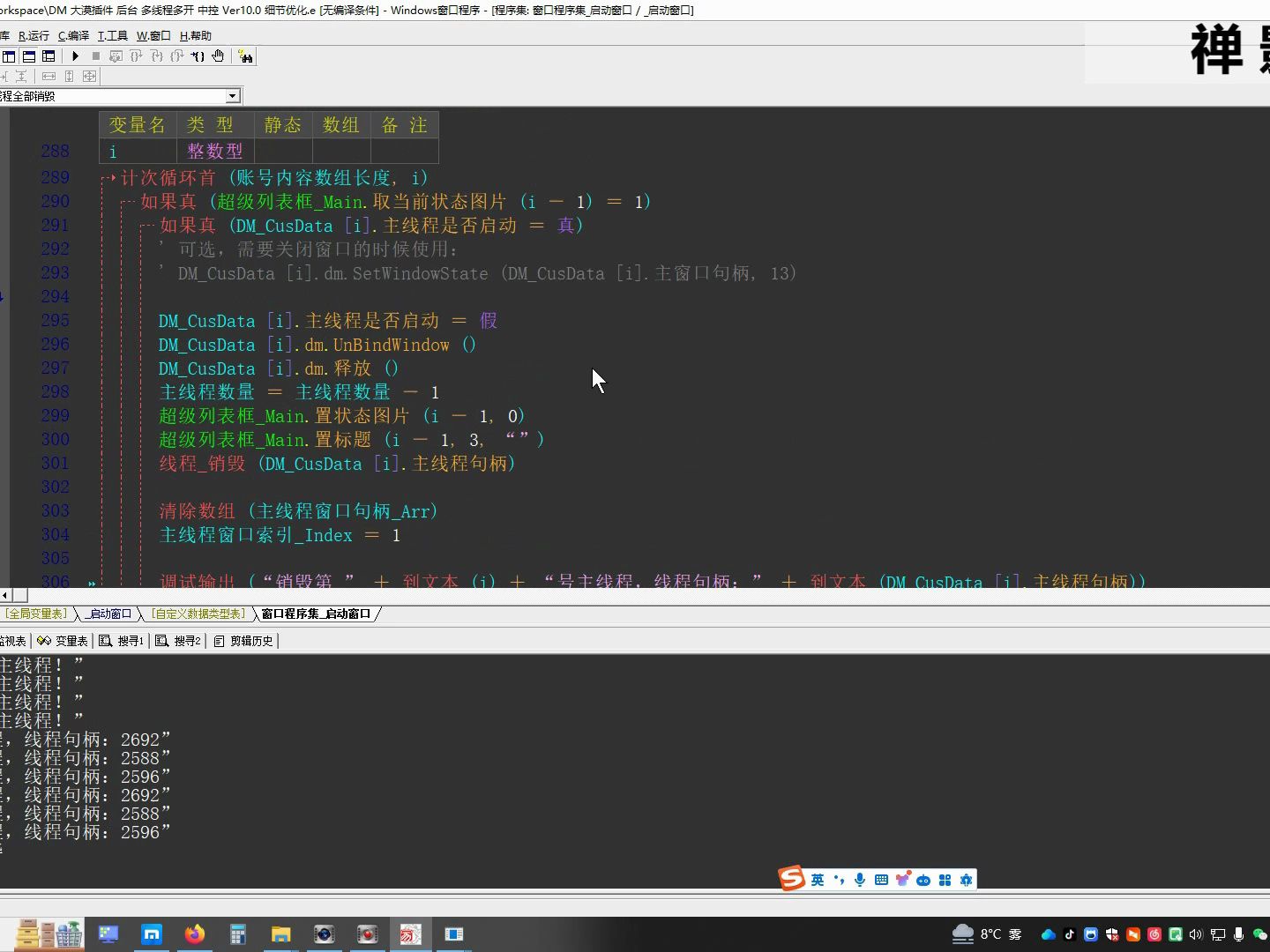Click the Step Out debug icon

(177, 56)
